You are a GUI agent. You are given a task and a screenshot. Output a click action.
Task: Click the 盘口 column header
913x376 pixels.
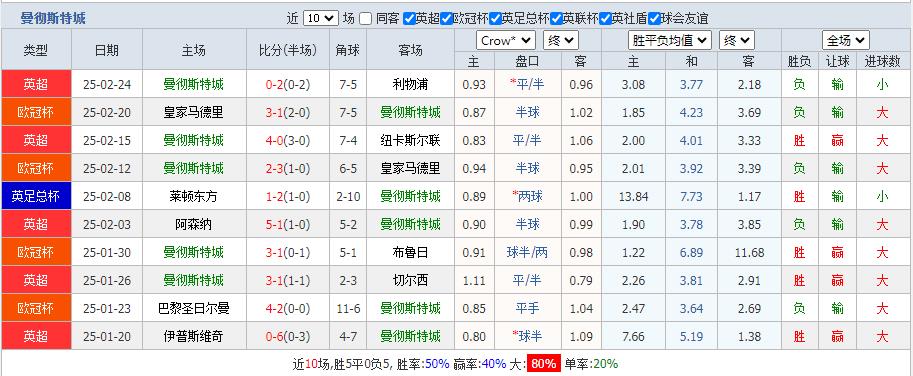(x=528, y=62)
